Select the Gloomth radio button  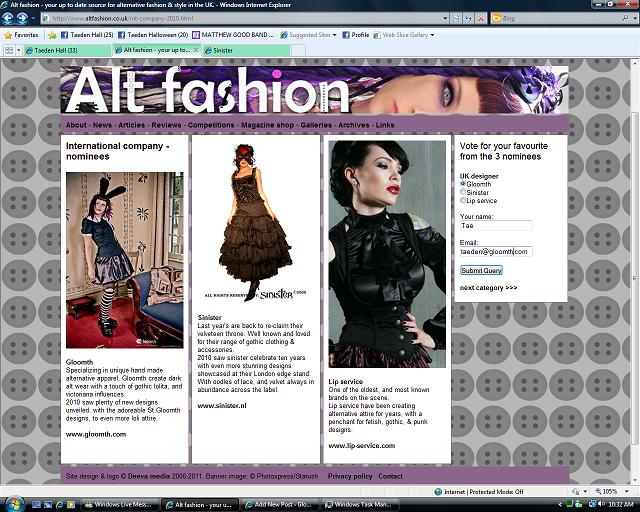coord(463,184)
